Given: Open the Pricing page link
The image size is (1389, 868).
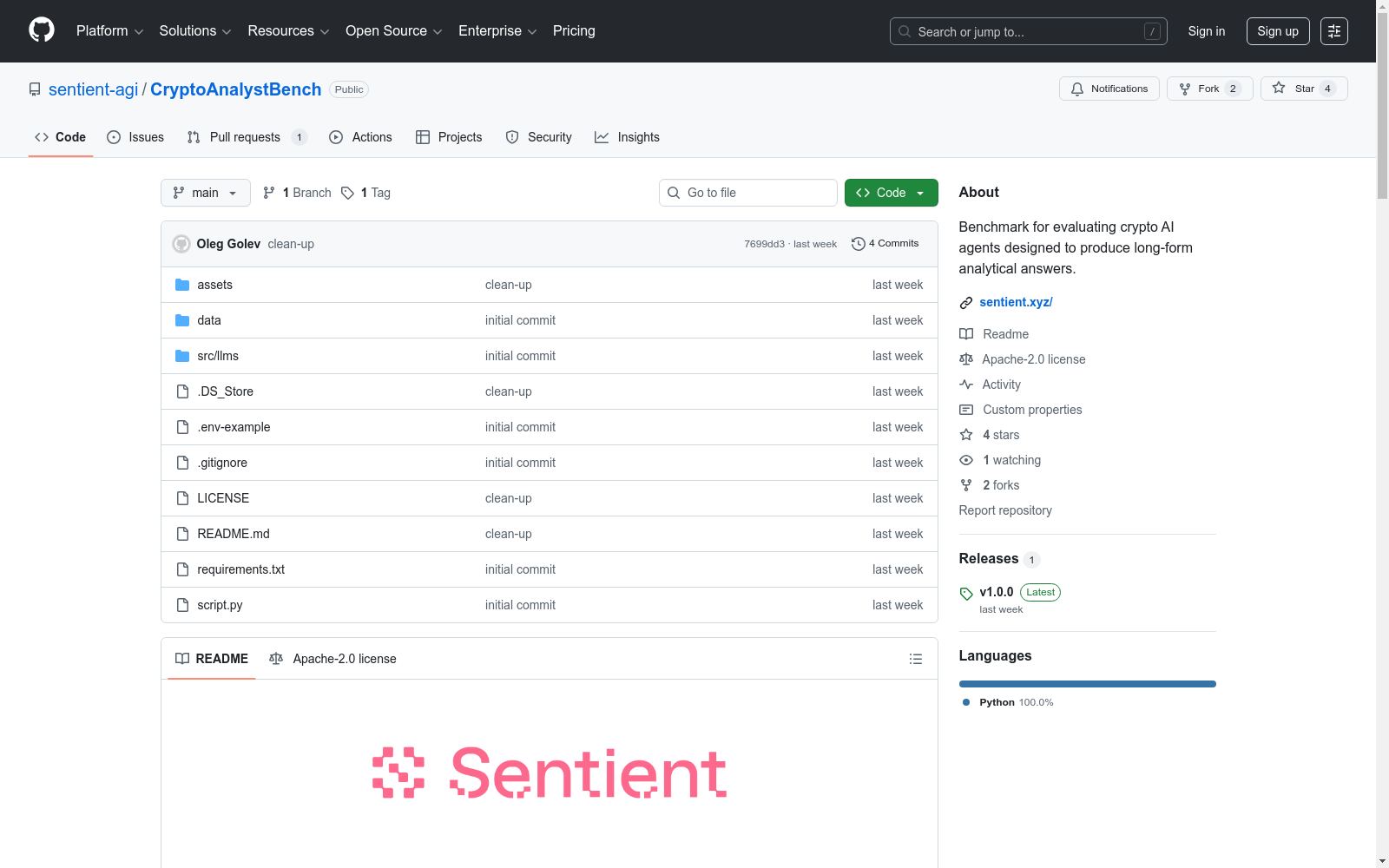Looking at the screenshot, I should 574,31.
